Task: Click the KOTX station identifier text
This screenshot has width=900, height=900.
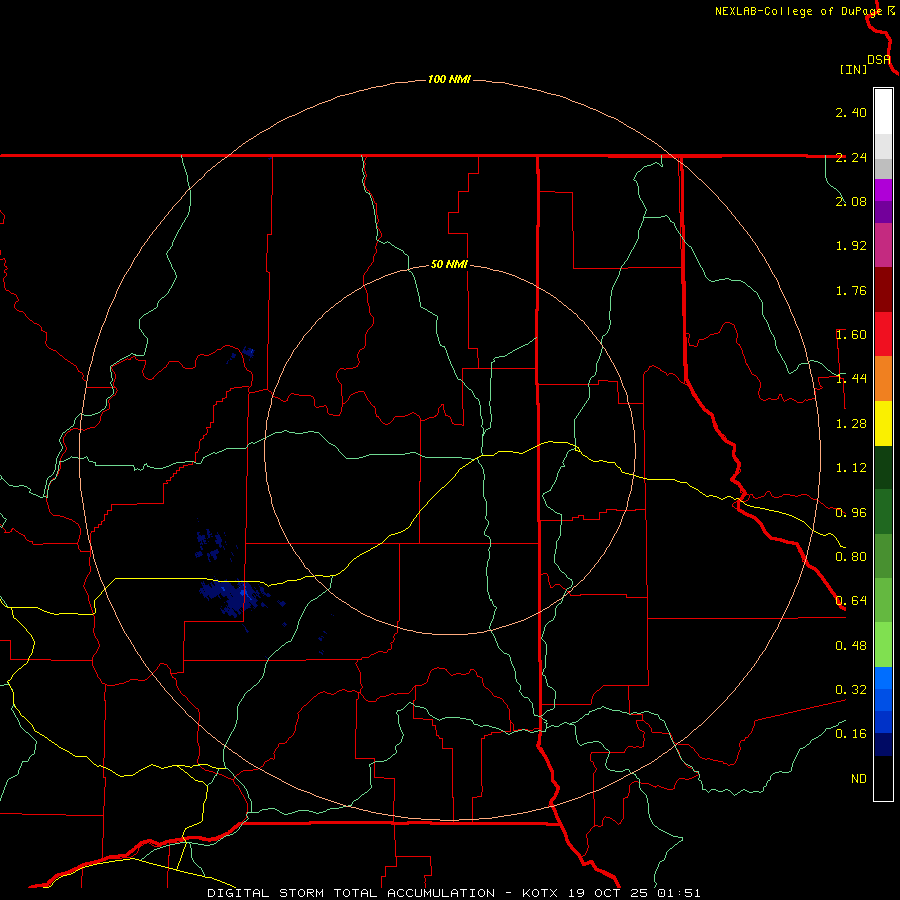Action: 542,893
